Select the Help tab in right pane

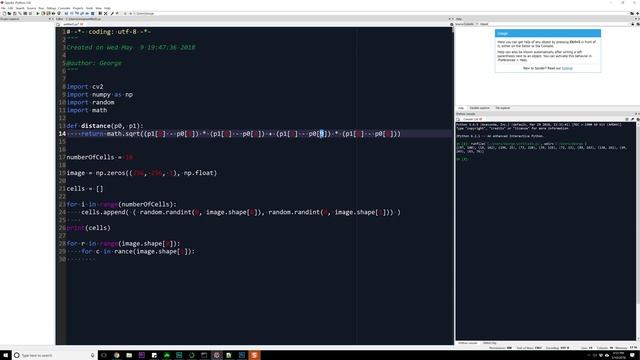pos(461,108)
